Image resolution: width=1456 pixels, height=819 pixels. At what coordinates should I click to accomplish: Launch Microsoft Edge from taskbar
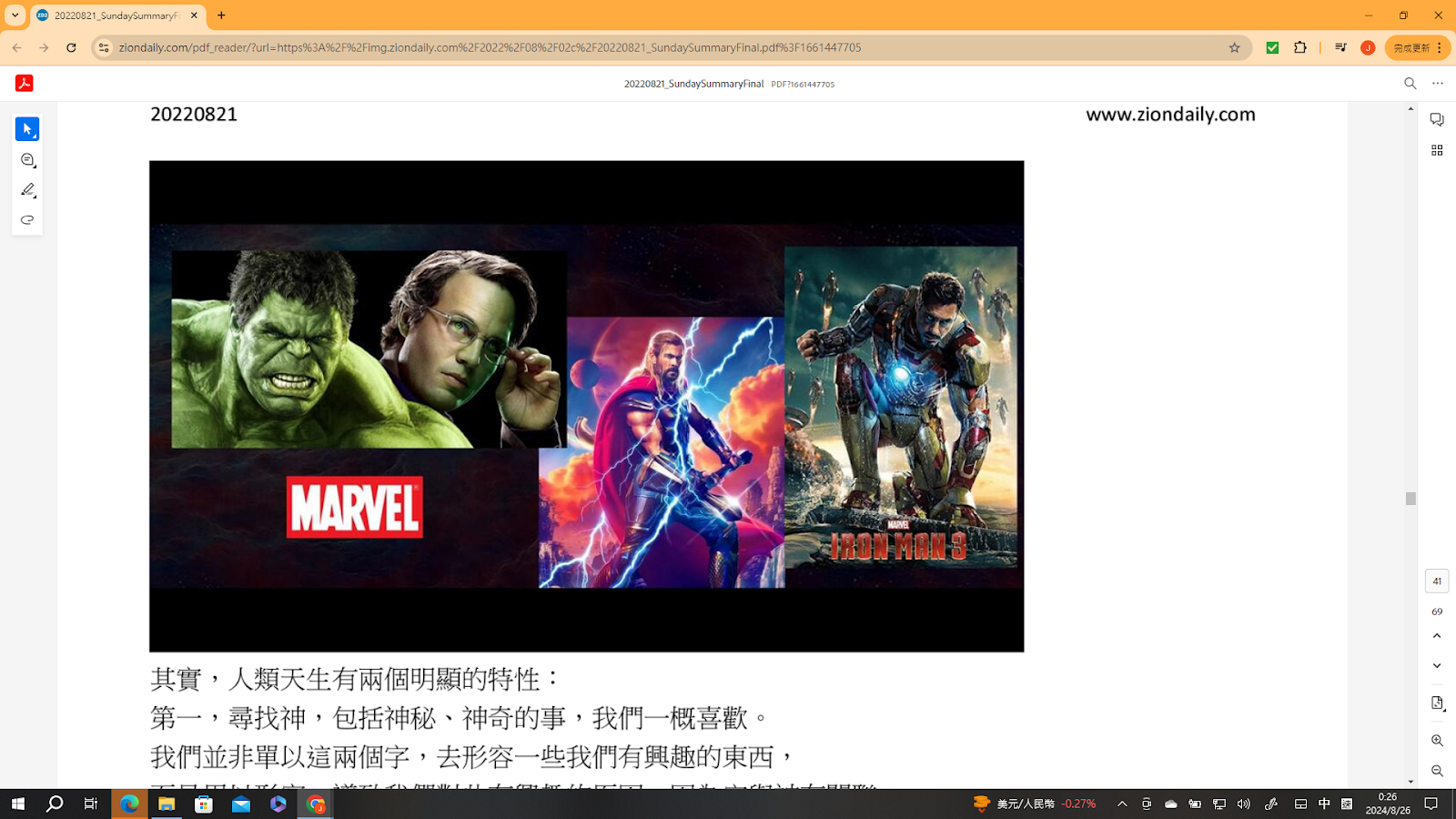[x=129, y=804]
